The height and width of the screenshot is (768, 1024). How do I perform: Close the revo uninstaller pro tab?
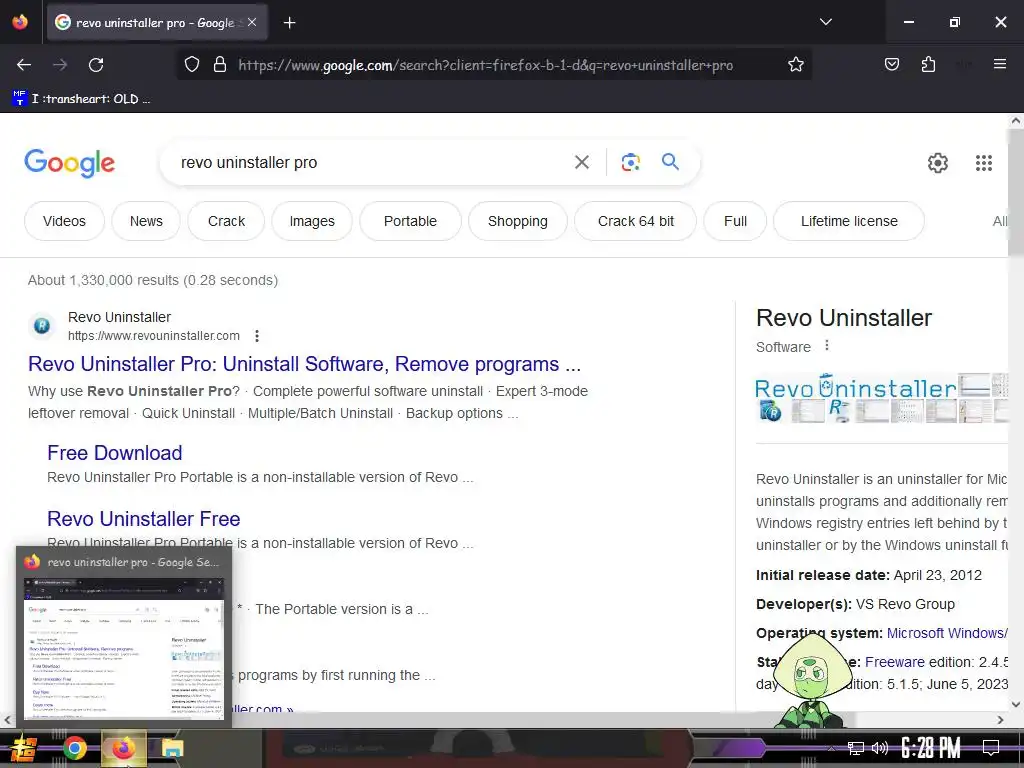(x=252, y=23)
